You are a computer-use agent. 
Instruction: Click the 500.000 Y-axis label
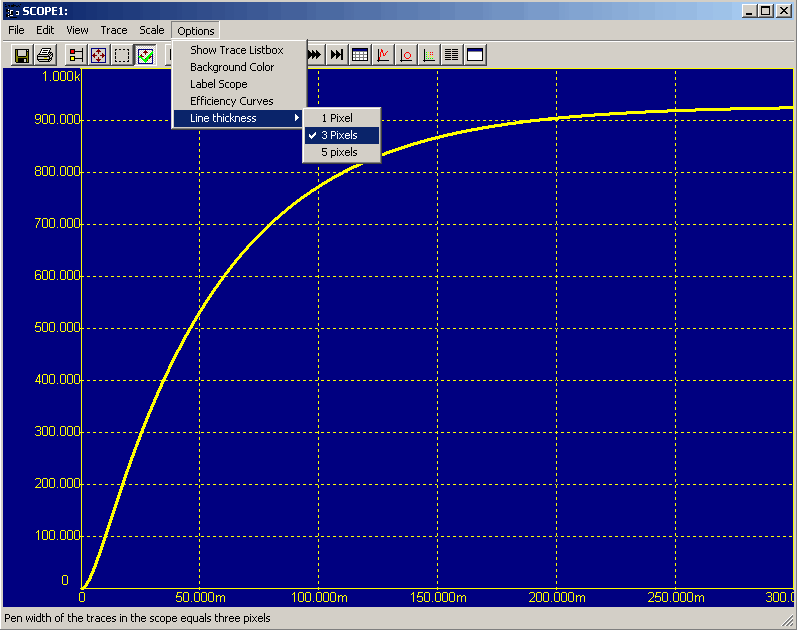(57, 327)
